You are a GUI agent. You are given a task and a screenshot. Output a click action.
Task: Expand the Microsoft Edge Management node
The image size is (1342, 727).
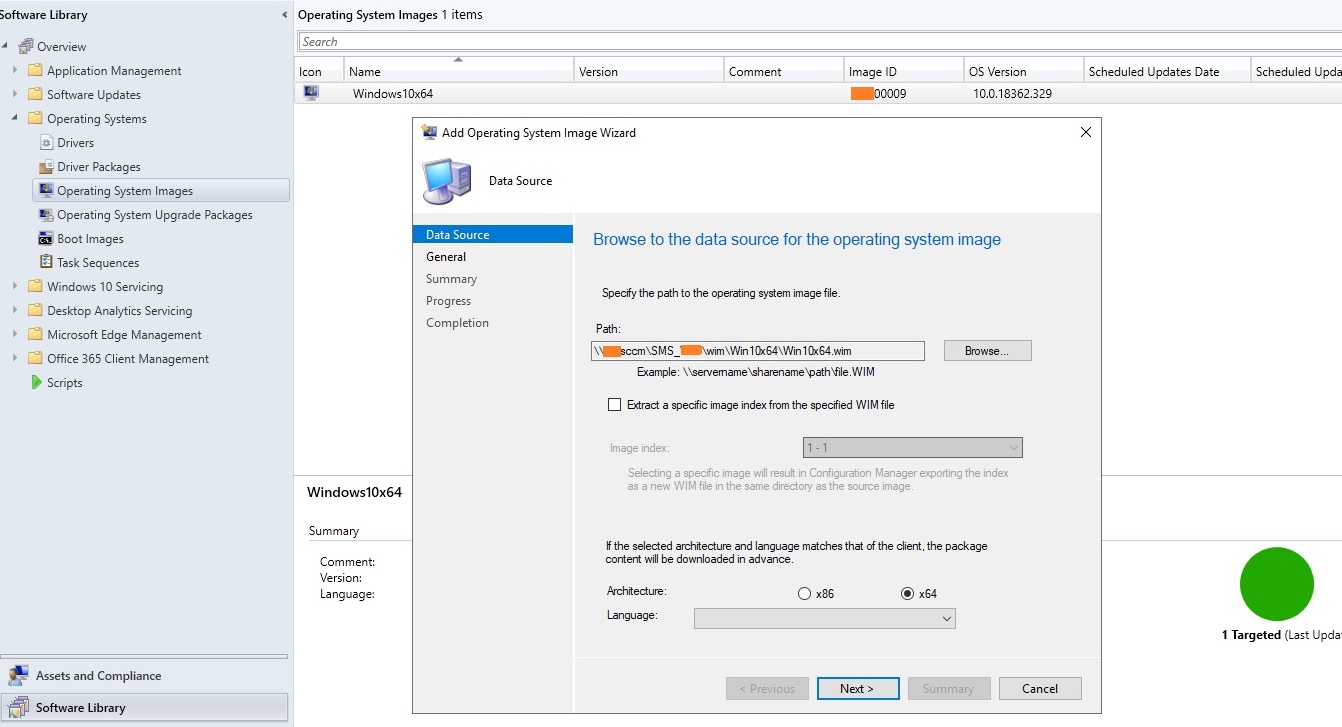point(15,335)
